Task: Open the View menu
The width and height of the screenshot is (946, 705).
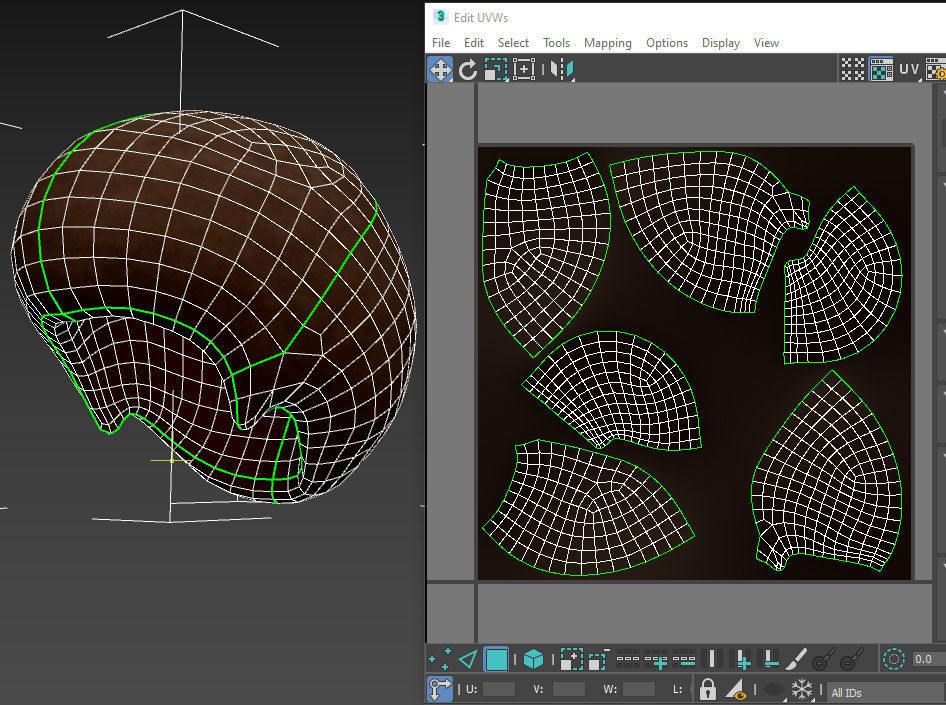Action: pyautogui.click(x=766, y=43)
